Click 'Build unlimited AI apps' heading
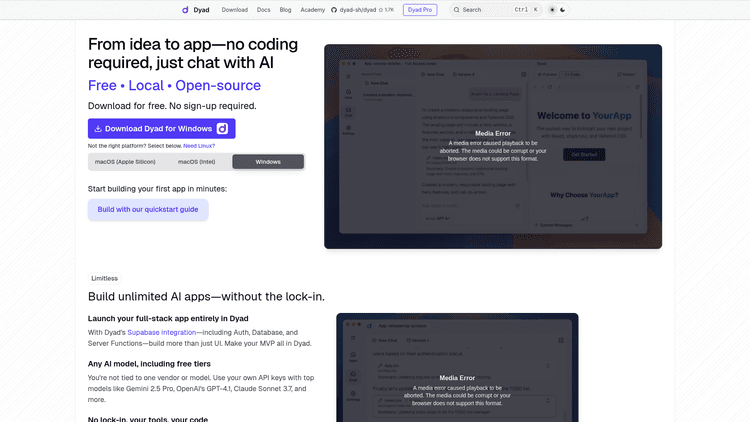Viewport: 750px width, 422px height. point(206,297)
